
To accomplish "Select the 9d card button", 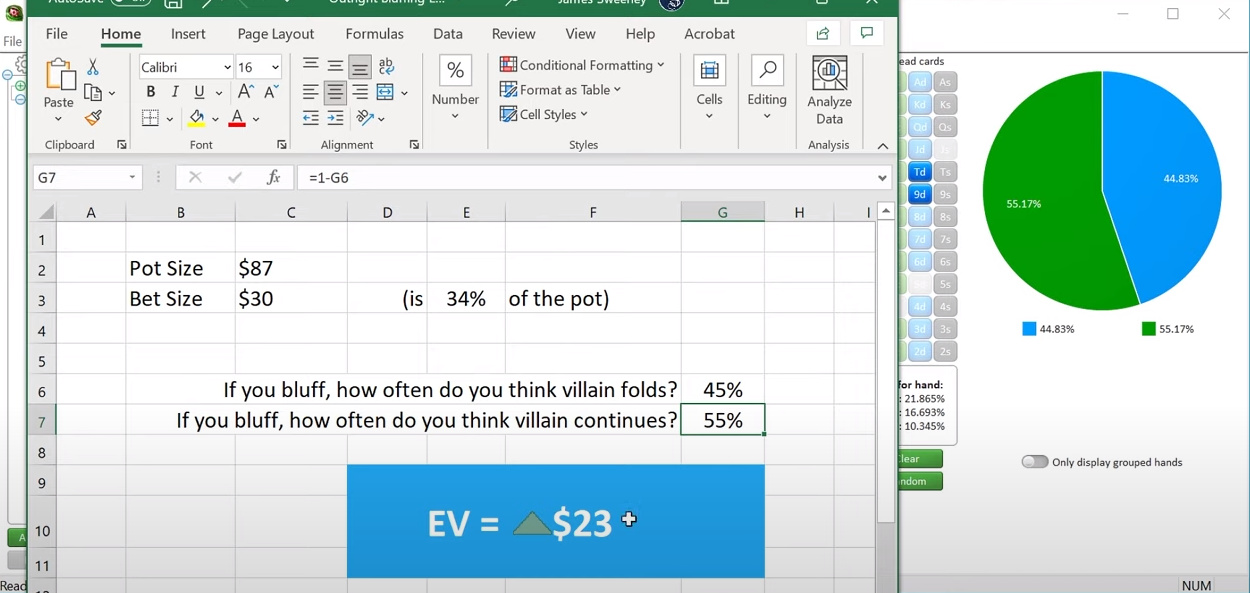I will pos(920,194).
